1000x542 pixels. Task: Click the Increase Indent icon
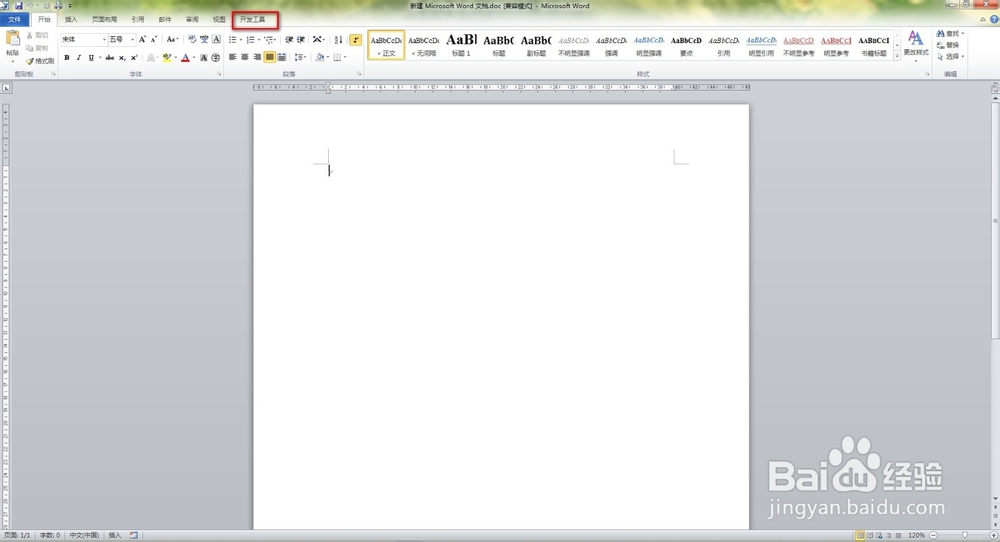point(301,40)
